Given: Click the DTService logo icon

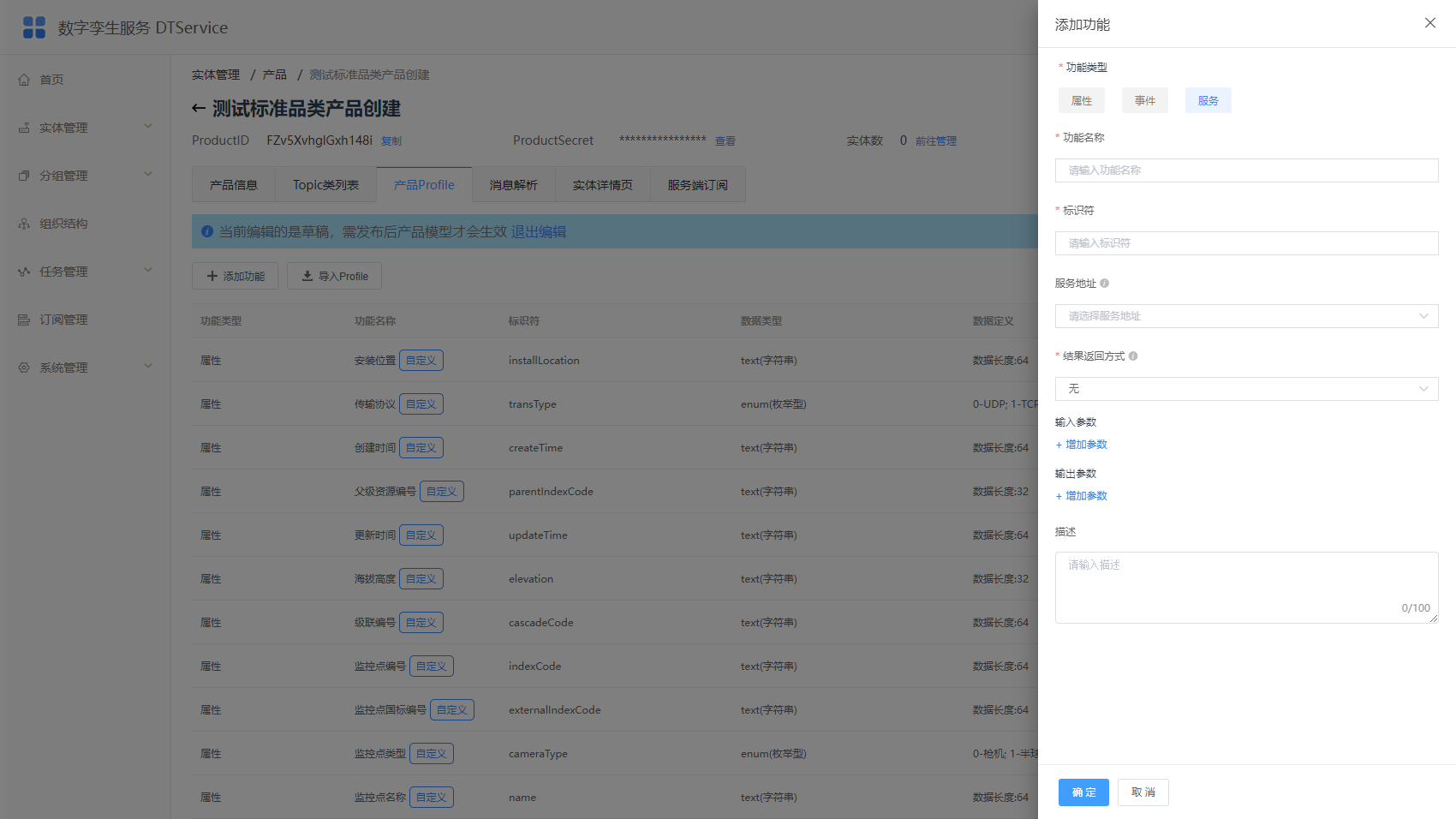Looking at the screenshot, I should point(34,27).
